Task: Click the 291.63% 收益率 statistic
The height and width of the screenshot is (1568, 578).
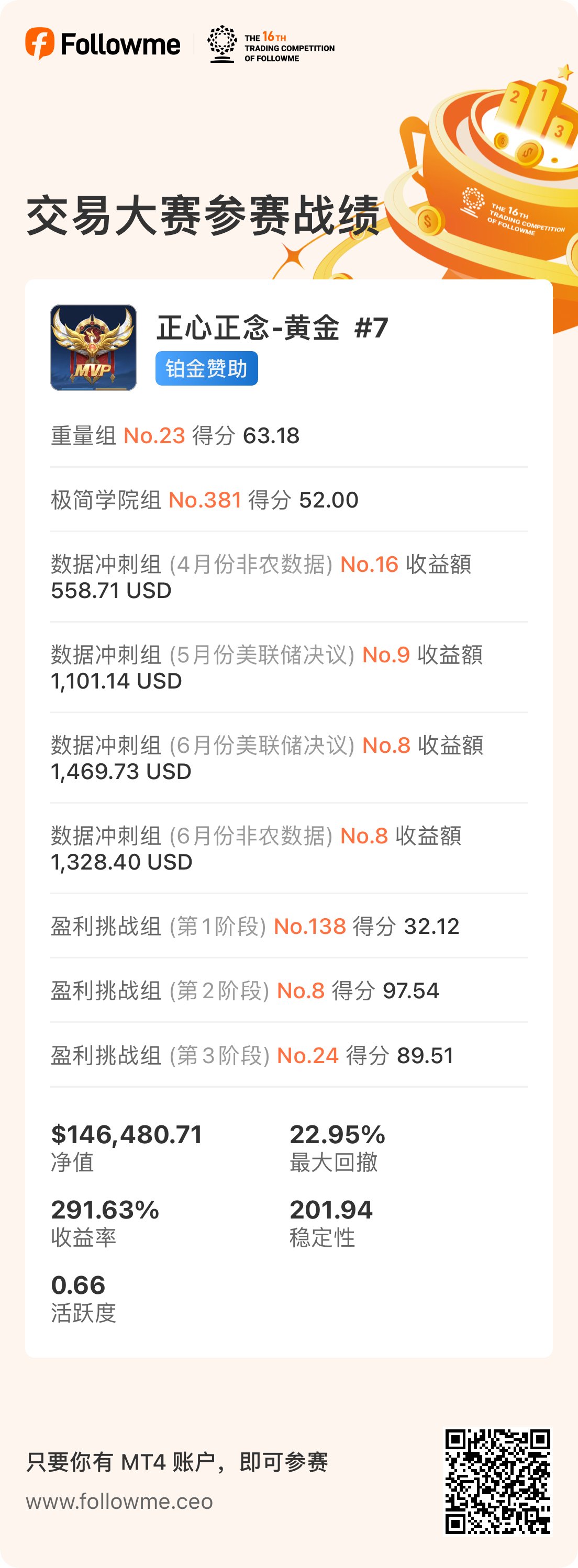Action: pos(105,1223)
